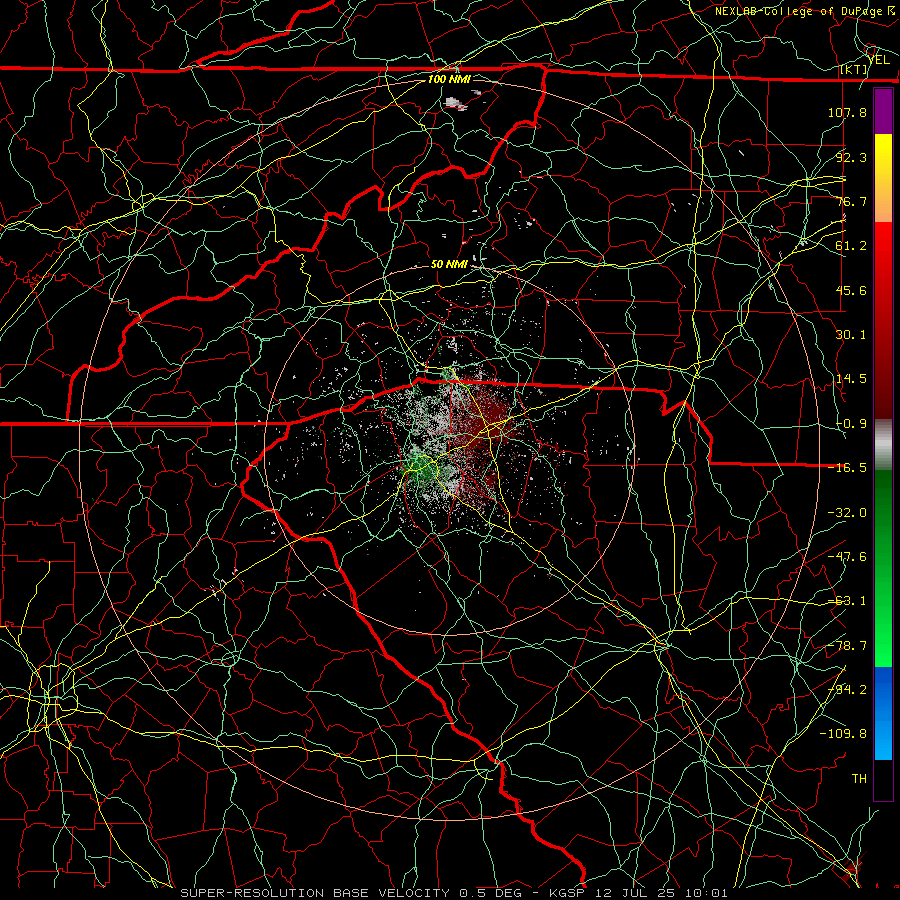Click the '100 NMI' range ring label
Image resolution: width=900 pixels, height=900 pixels.
pyautogui.click(x=449, y=79)
